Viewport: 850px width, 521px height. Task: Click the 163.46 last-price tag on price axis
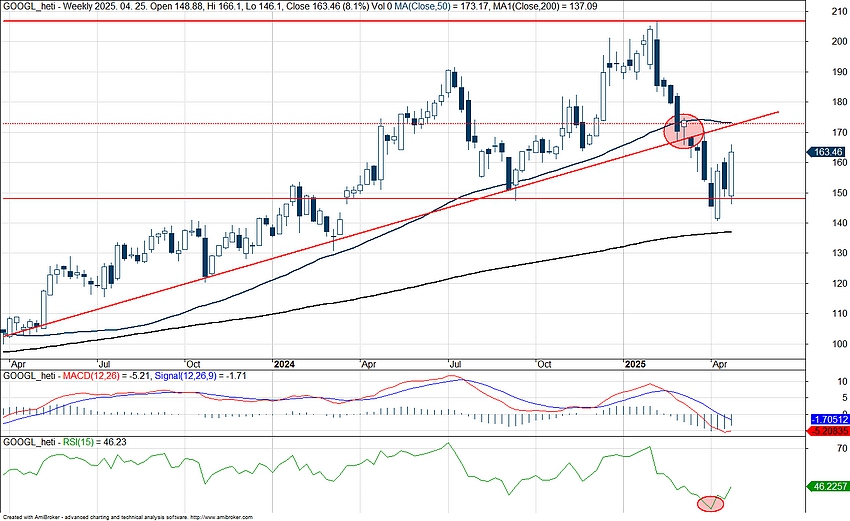coord(827,152)
